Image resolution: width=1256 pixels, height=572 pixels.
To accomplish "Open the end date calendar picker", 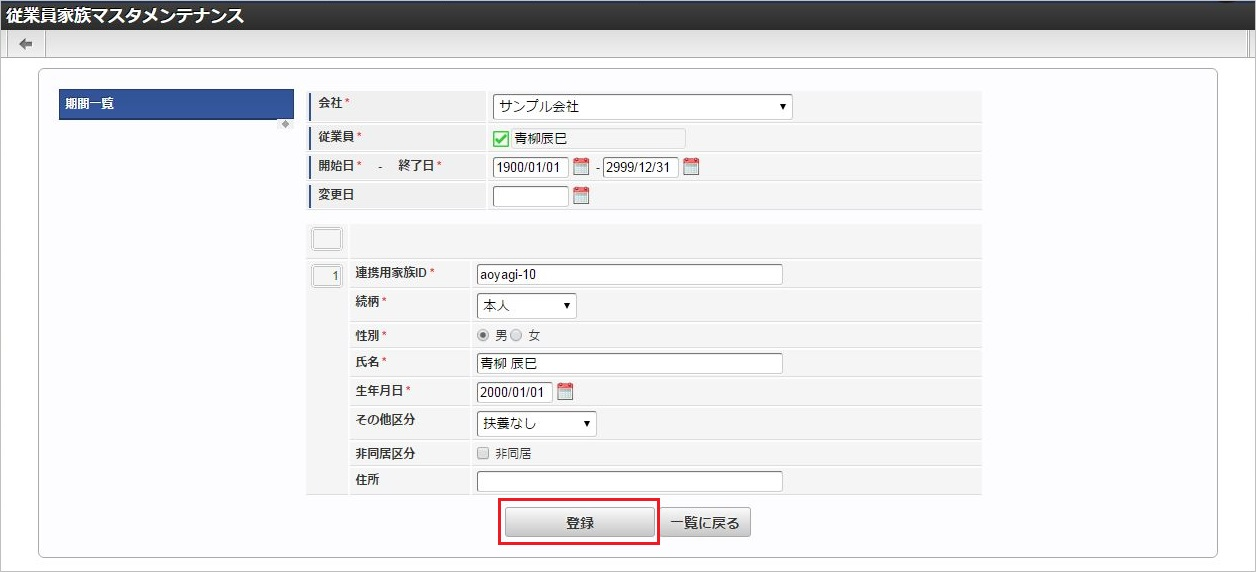I will coord(691,167).
